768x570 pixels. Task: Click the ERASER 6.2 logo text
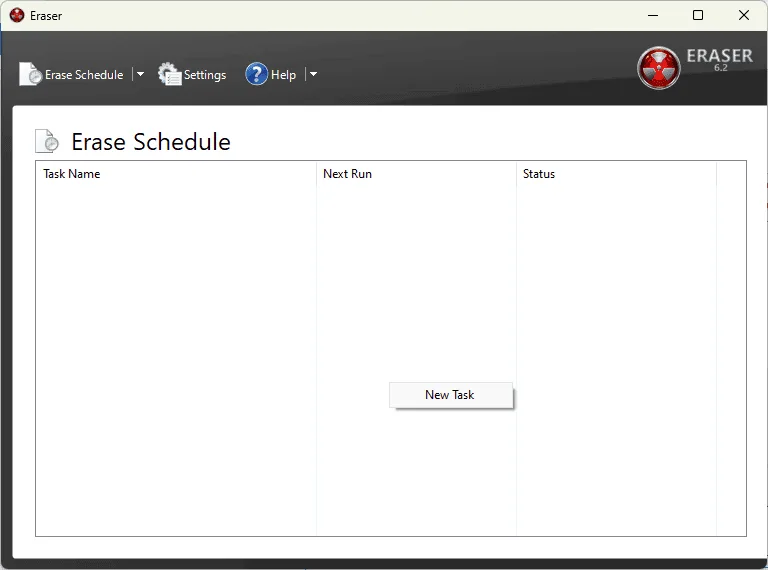(x=720, y=59)
